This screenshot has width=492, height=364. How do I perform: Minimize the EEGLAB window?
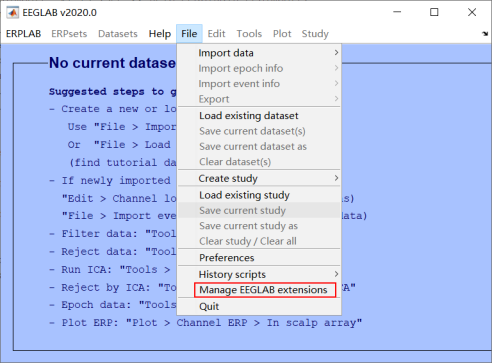click(397, 12)
